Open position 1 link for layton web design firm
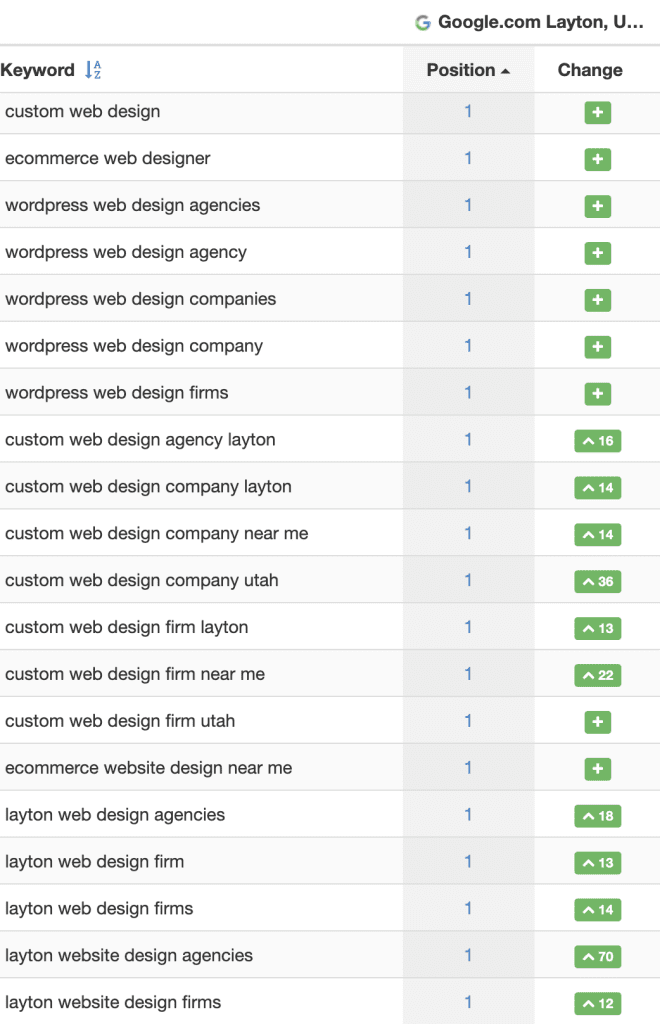Image resolution: width=660 pixels, height=1024 pixels. pyautogui.click(x=468, y=862)
